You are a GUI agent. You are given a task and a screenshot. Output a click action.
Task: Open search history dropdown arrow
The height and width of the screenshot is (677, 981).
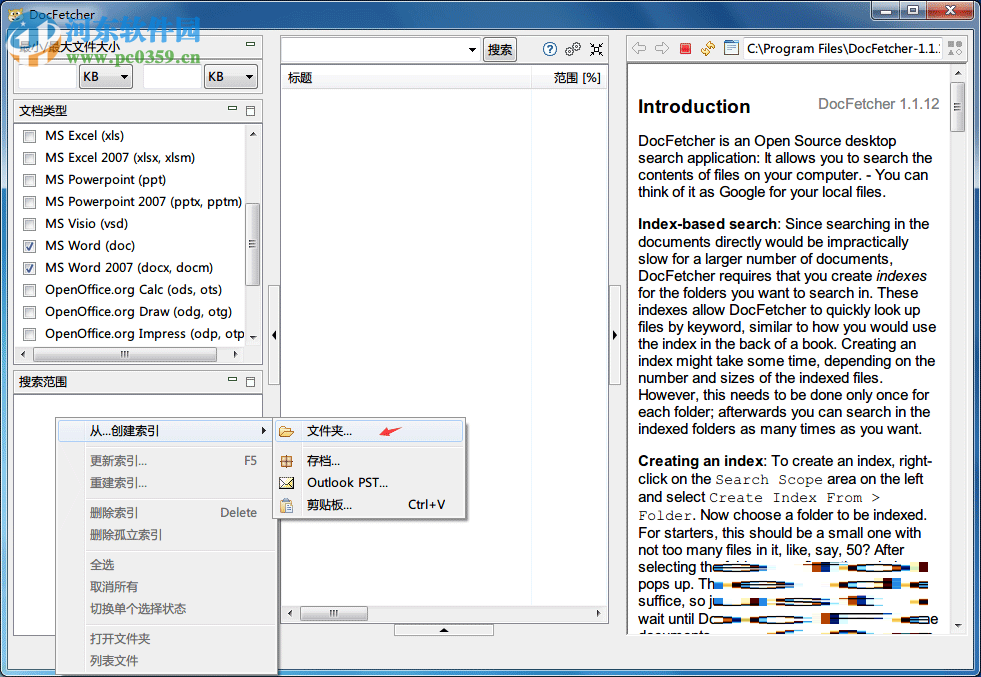(x=472, y=49)
